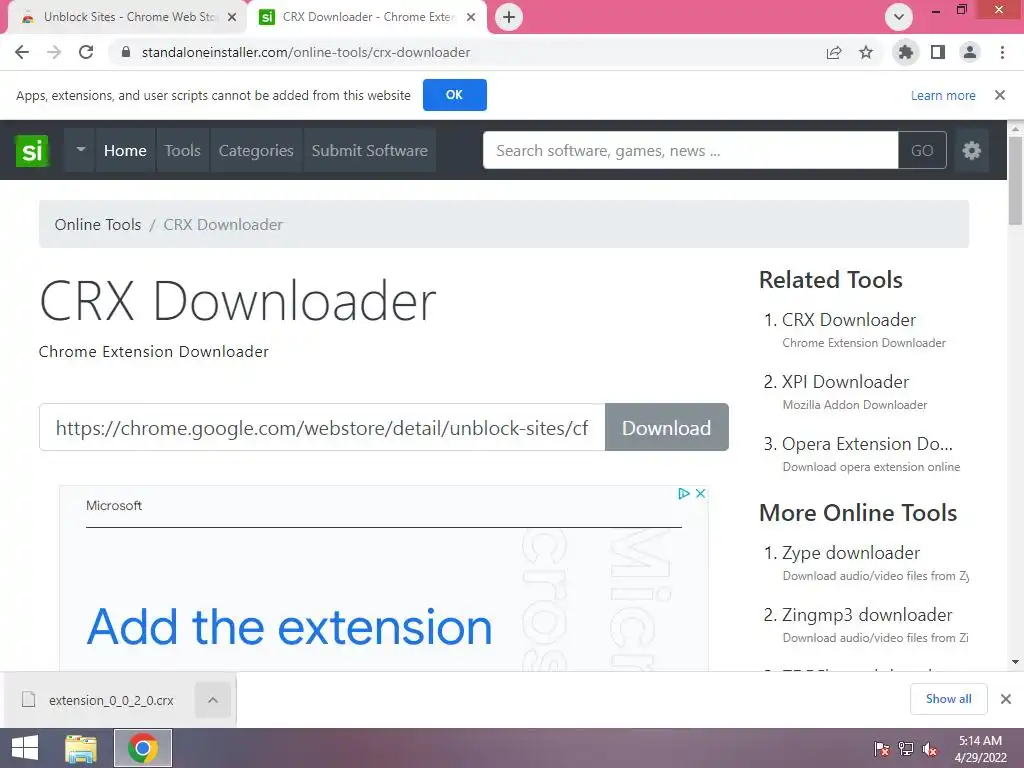Follow the Online Tools breadcrumb link
The width and height of the screenshot is (1024, 768).
[x=98, y=225]
